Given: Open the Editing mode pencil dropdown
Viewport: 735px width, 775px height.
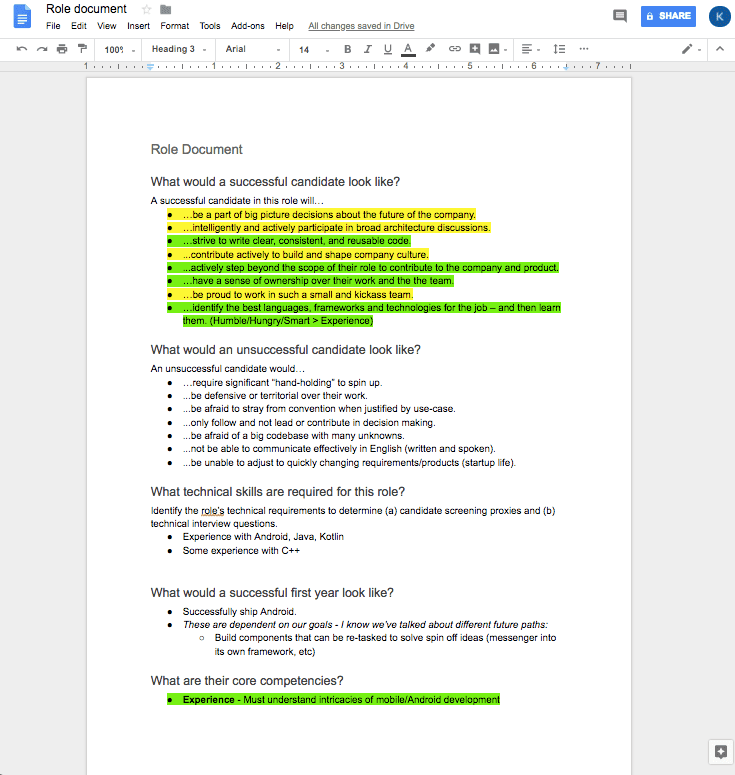Looking at the screenshot, I should [691, 49].
